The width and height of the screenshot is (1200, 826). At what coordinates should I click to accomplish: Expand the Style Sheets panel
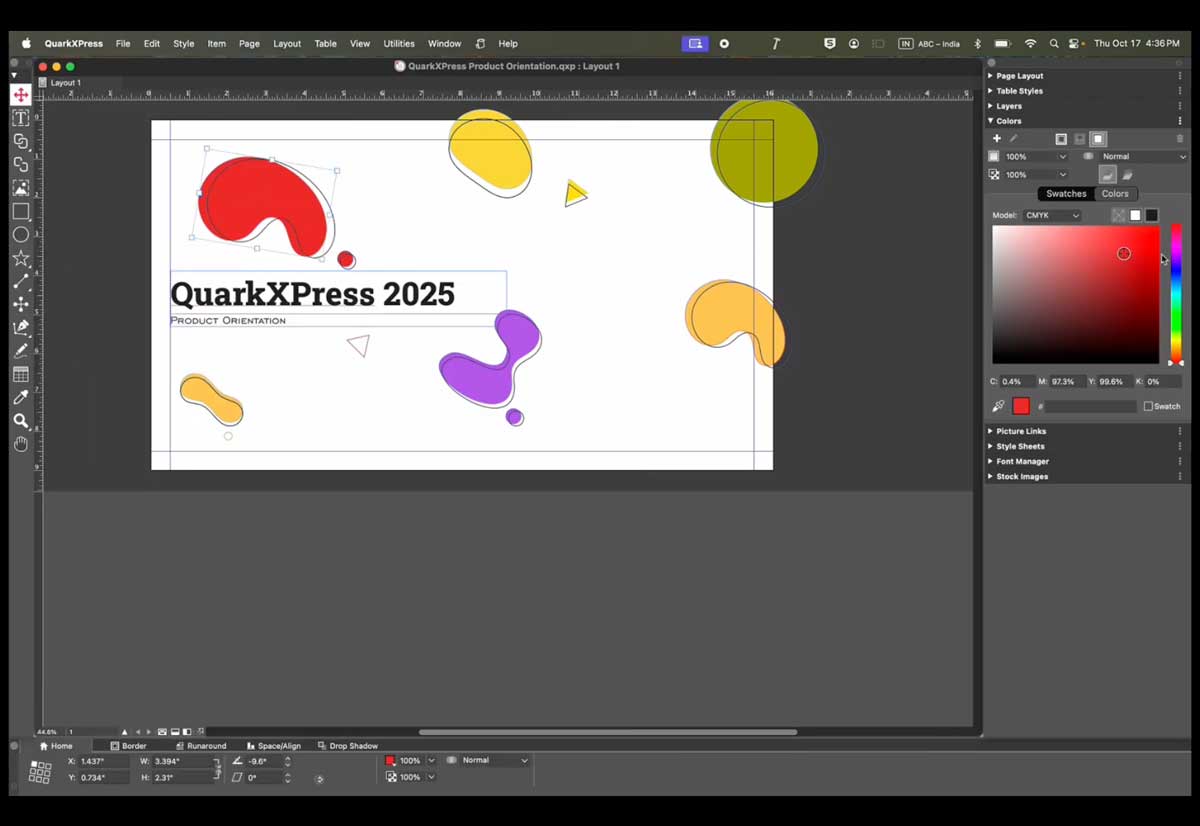tap(1019, 447)
